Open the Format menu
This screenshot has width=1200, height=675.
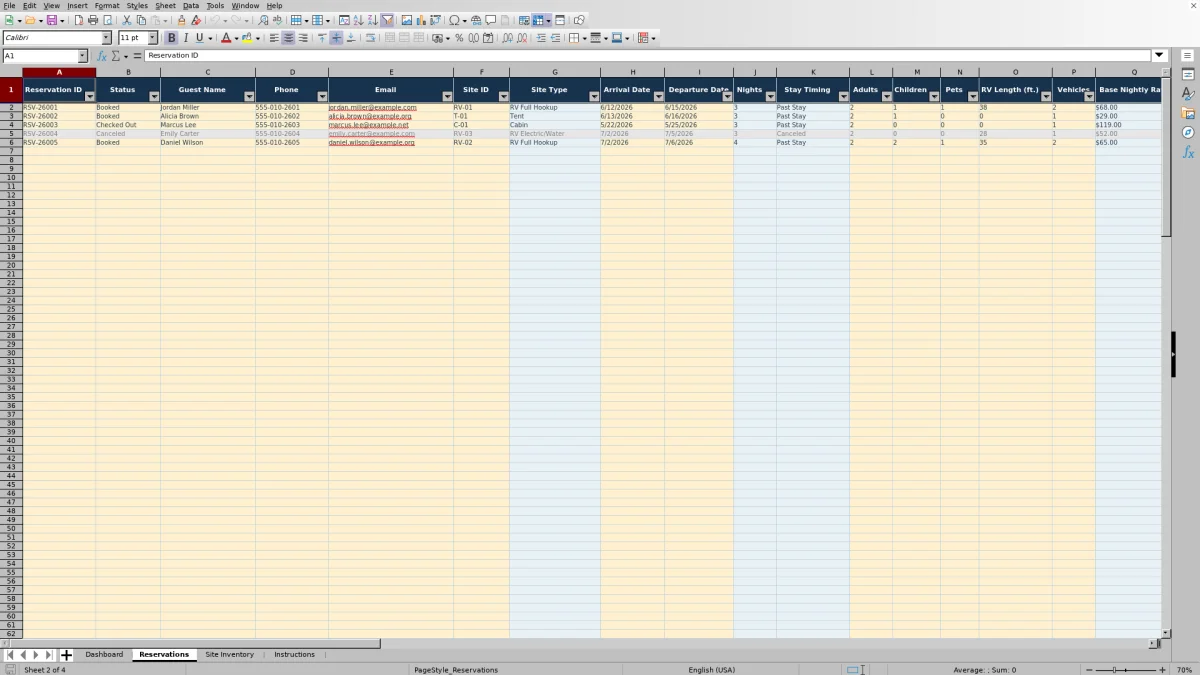click(x=107, y=5)
